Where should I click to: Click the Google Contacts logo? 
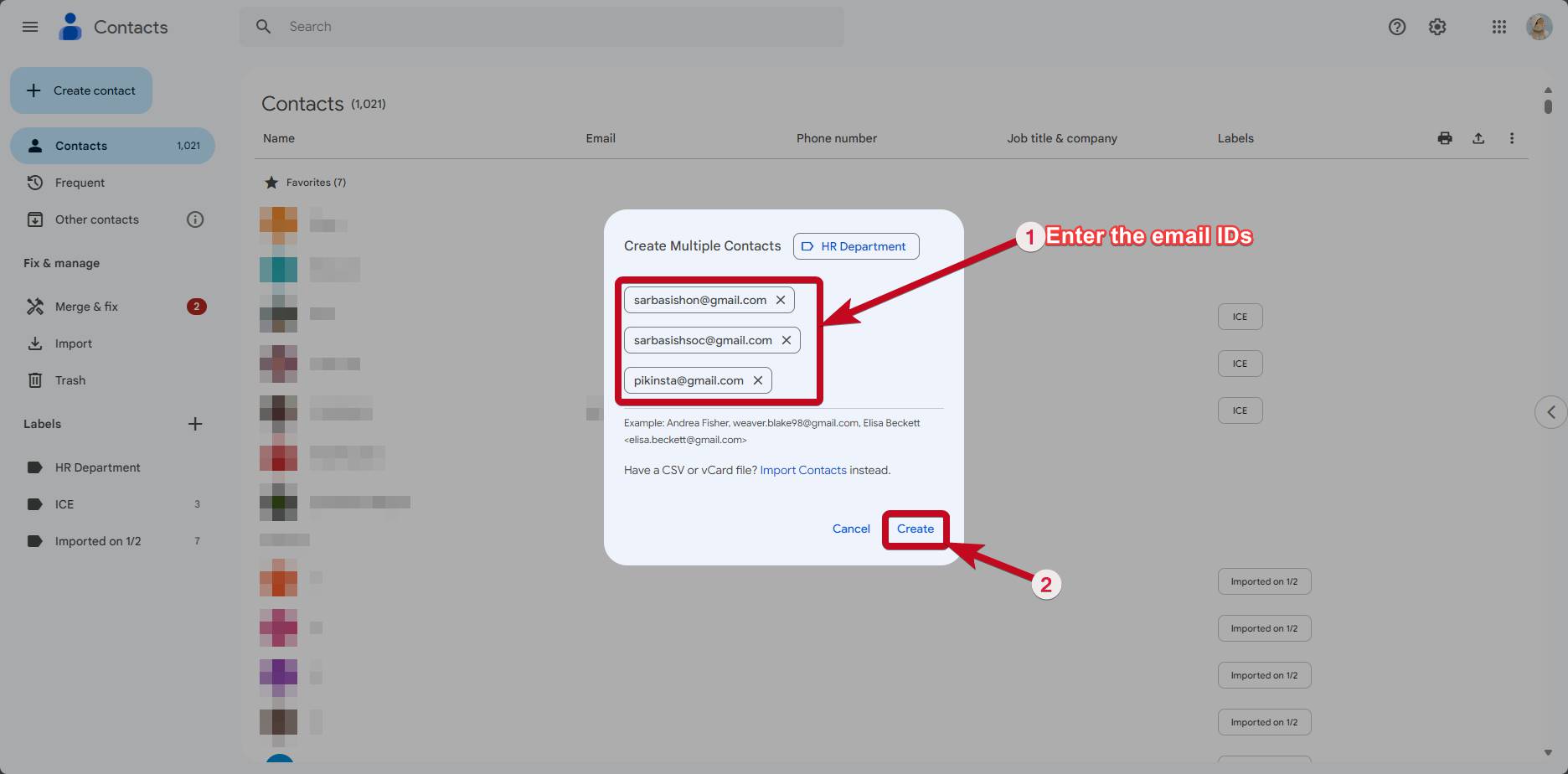[x=70, y=27]
